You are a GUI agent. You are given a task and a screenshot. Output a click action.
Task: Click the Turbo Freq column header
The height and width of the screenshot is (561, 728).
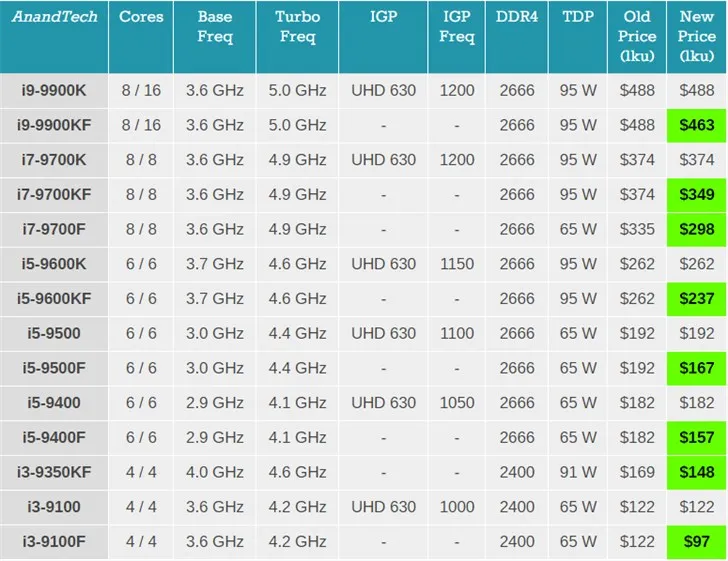(297, 37)
